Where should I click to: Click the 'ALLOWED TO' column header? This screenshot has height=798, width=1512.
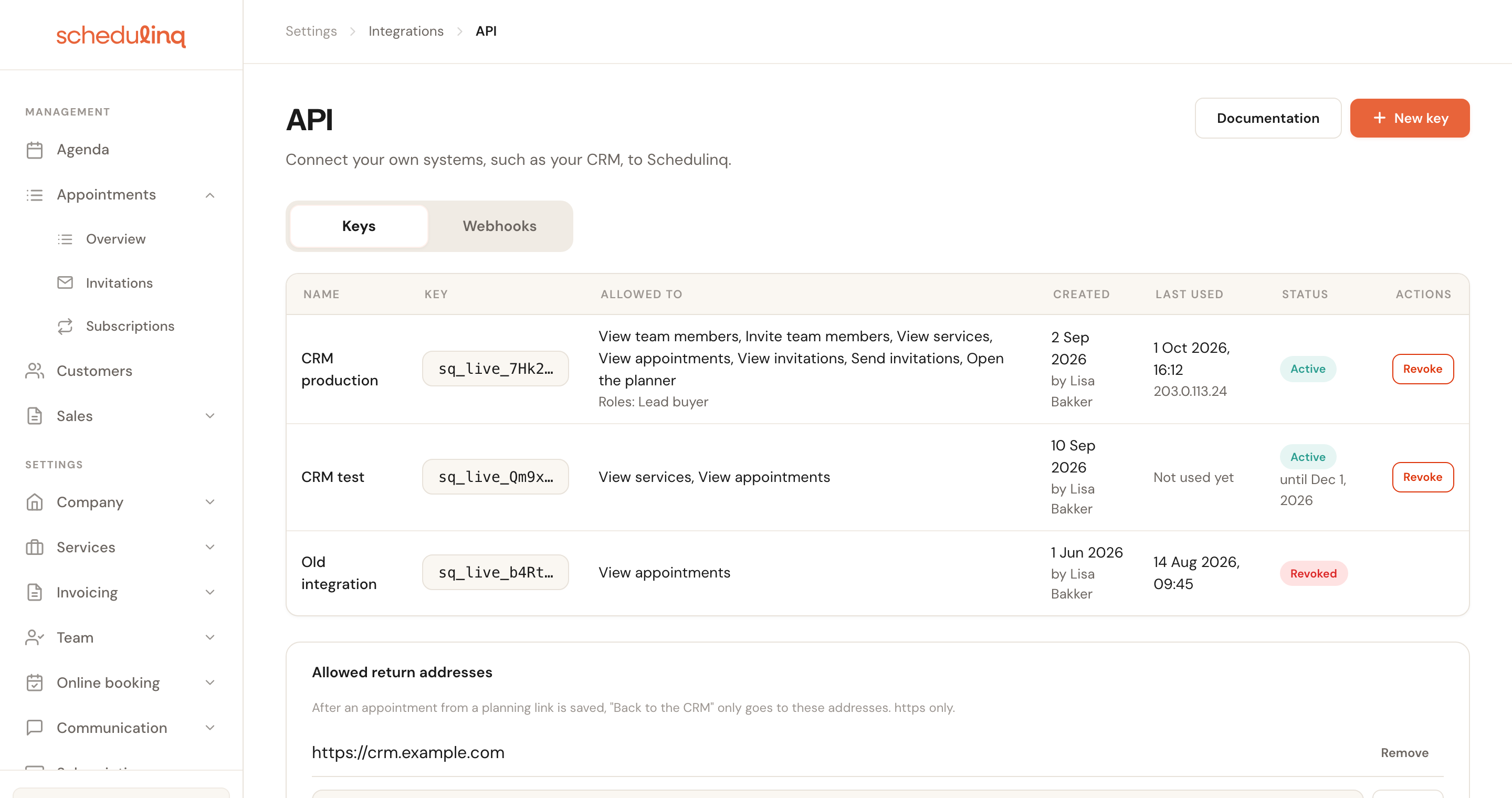tap(642, 295)
